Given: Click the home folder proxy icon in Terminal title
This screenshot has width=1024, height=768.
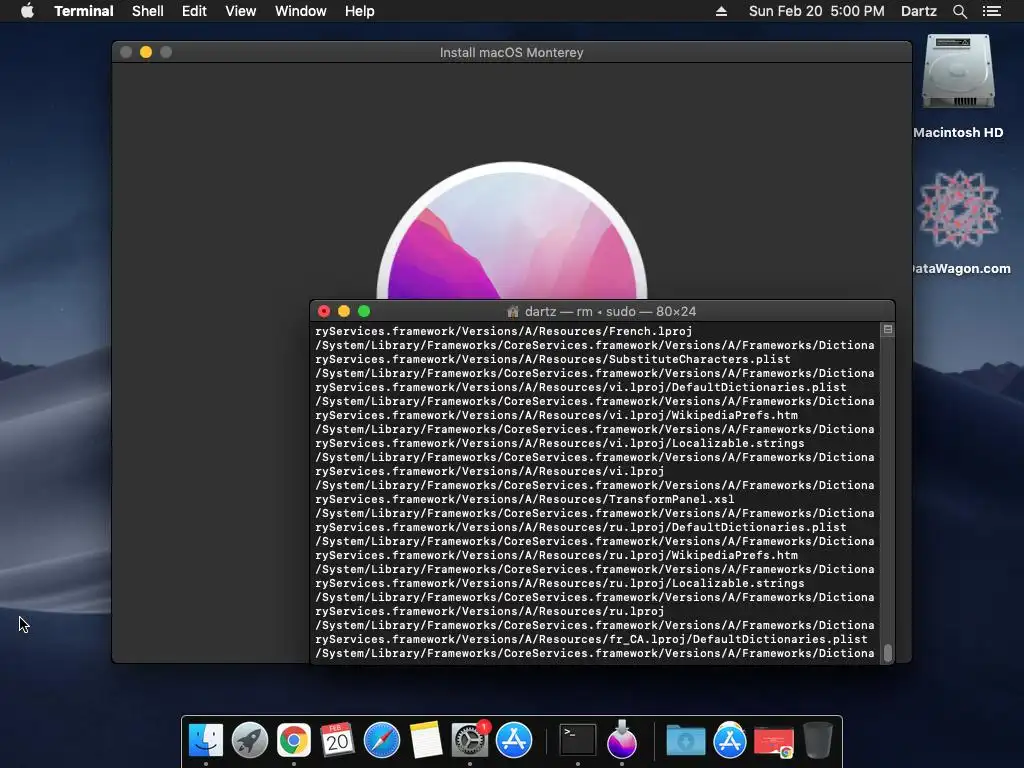Looking at the screenshot, I should (x=513, y=312).
